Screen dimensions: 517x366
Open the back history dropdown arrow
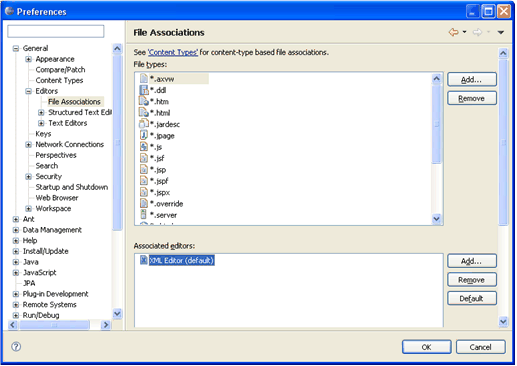pos(464,32)
